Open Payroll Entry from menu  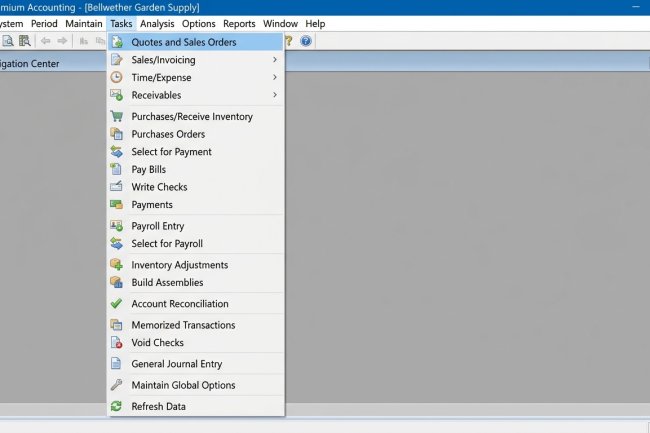coord(196,226)
